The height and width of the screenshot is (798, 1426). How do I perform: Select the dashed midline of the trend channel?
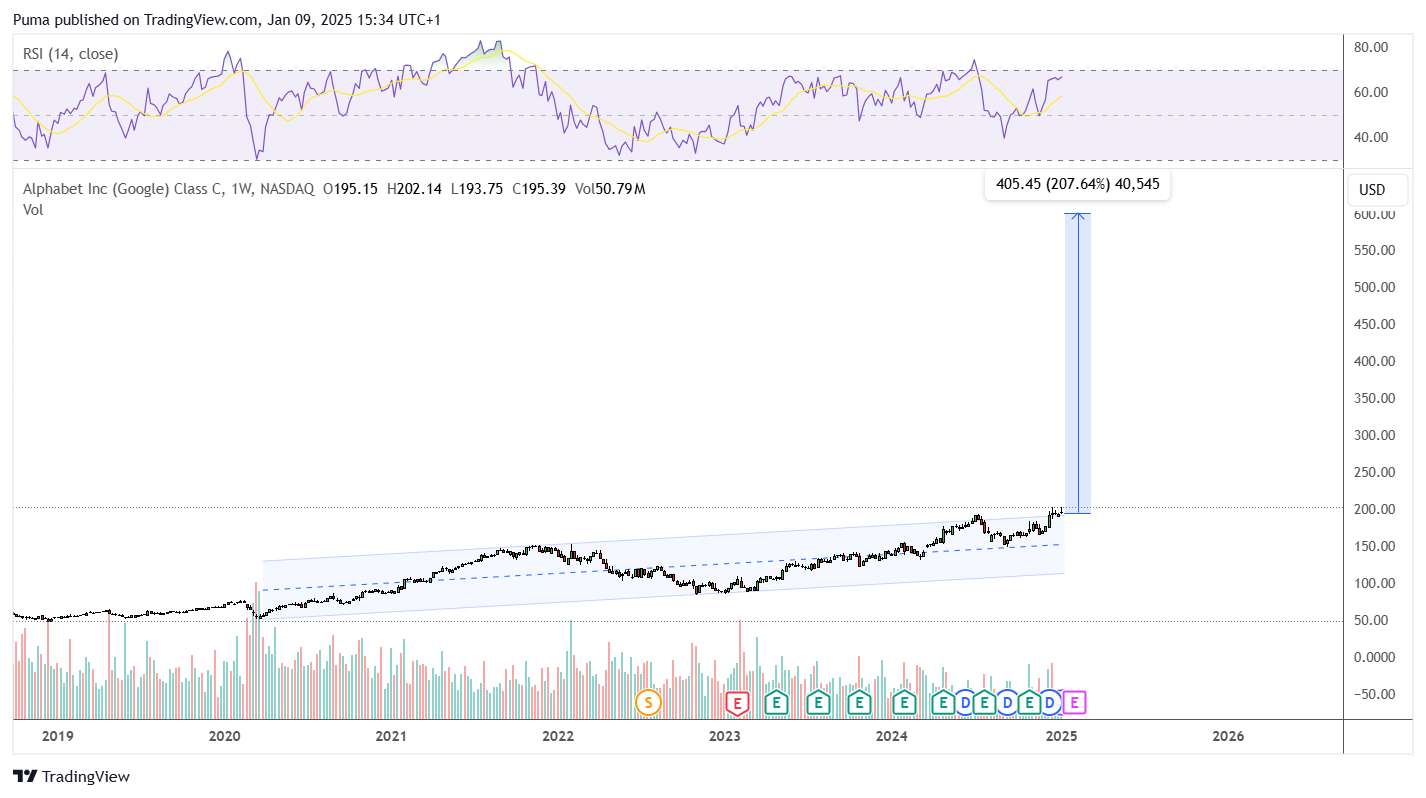[x=662, y=567]
